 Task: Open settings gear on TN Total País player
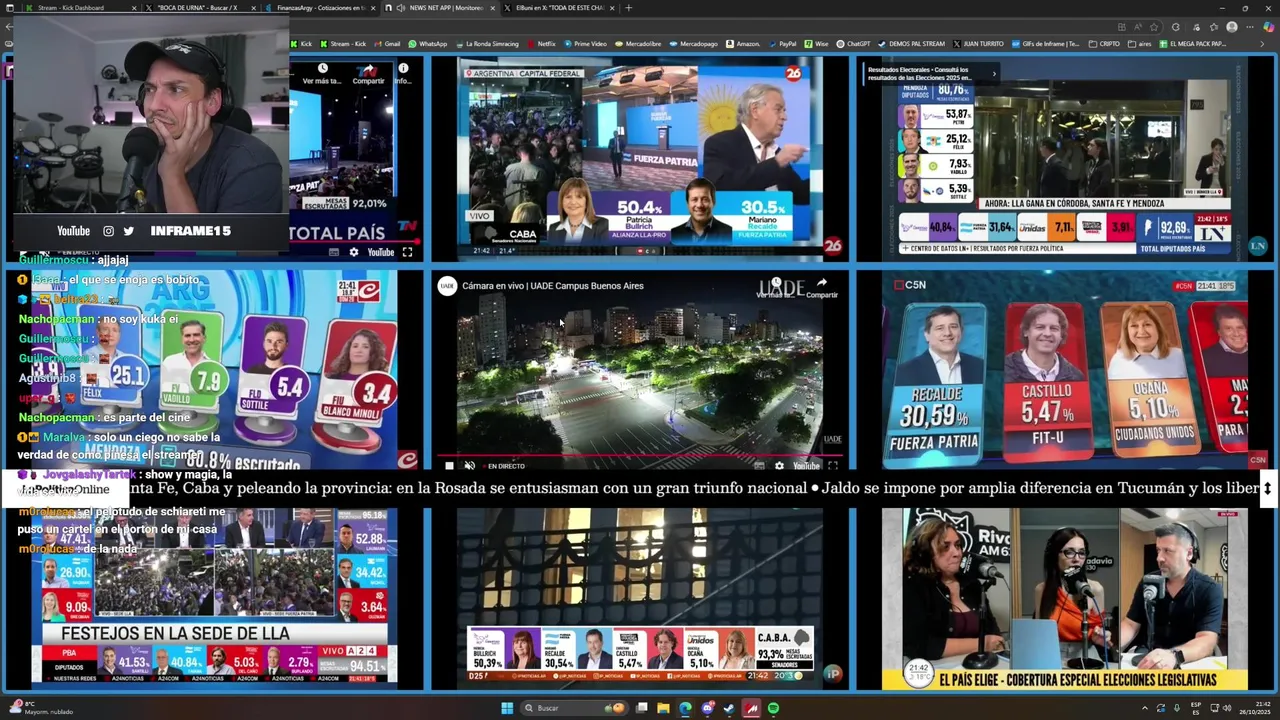tap(353, 252)
